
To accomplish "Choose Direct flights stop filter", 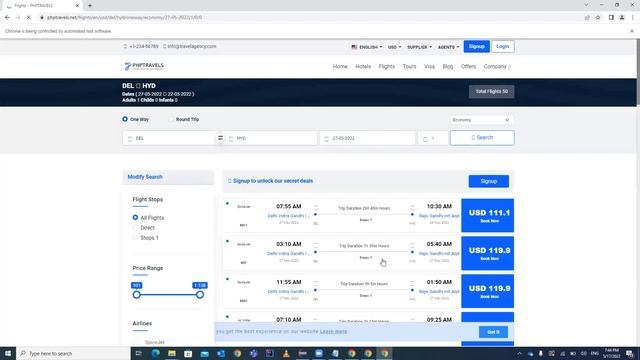I will [x=135, y=228].
